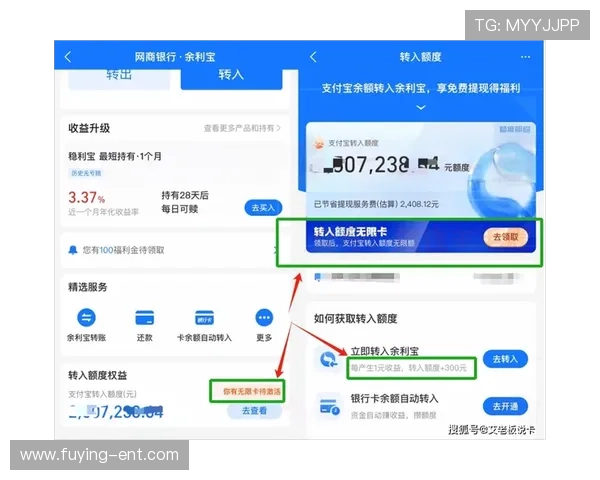The height and width of the screenshot is (480, 600).
Task: Tap 去开通 for 银行卡余额自动转入
Action: (x=505, y=407)
